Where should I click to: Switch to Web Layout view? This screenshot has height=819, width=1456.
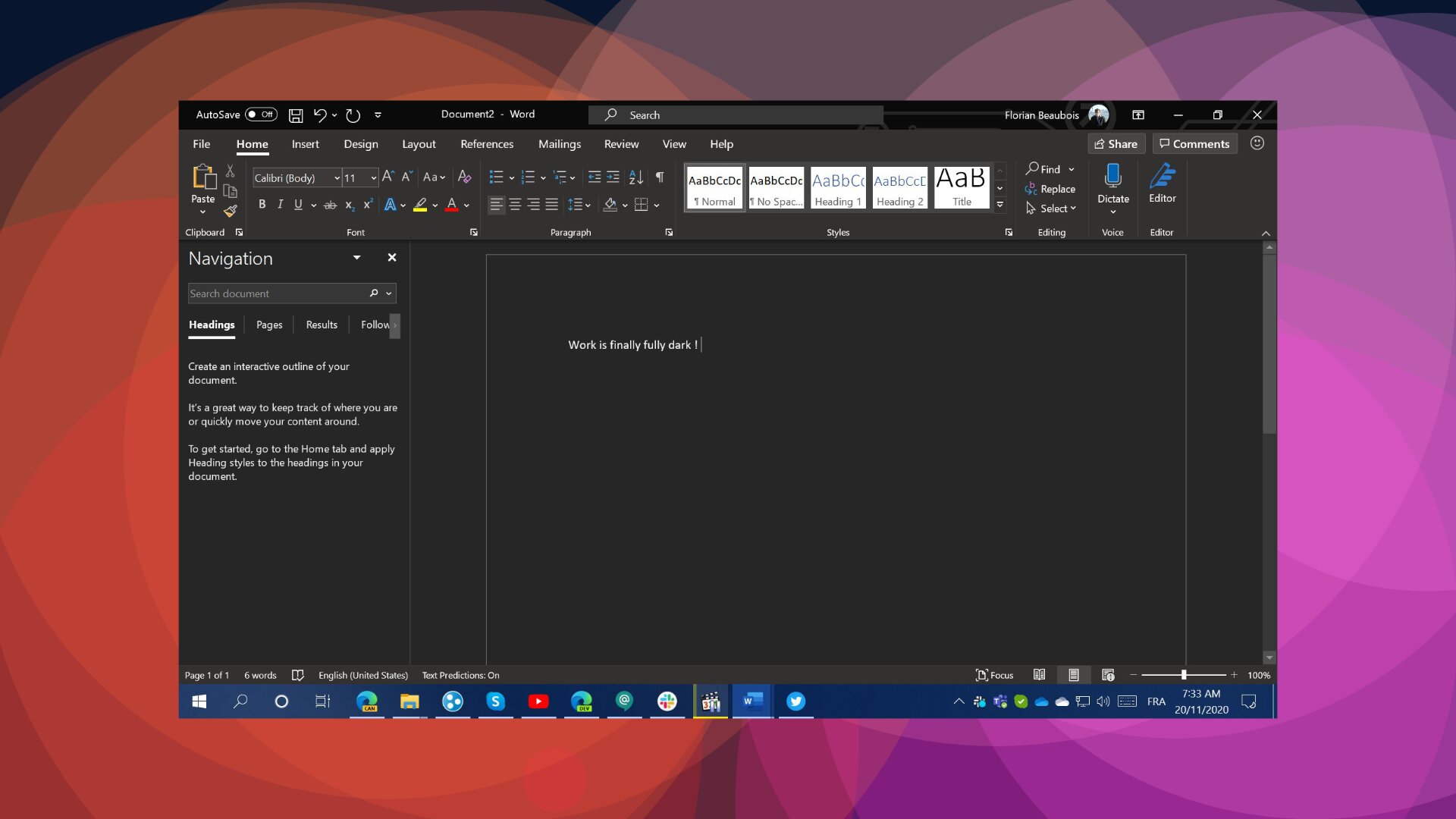(1108, 675)
